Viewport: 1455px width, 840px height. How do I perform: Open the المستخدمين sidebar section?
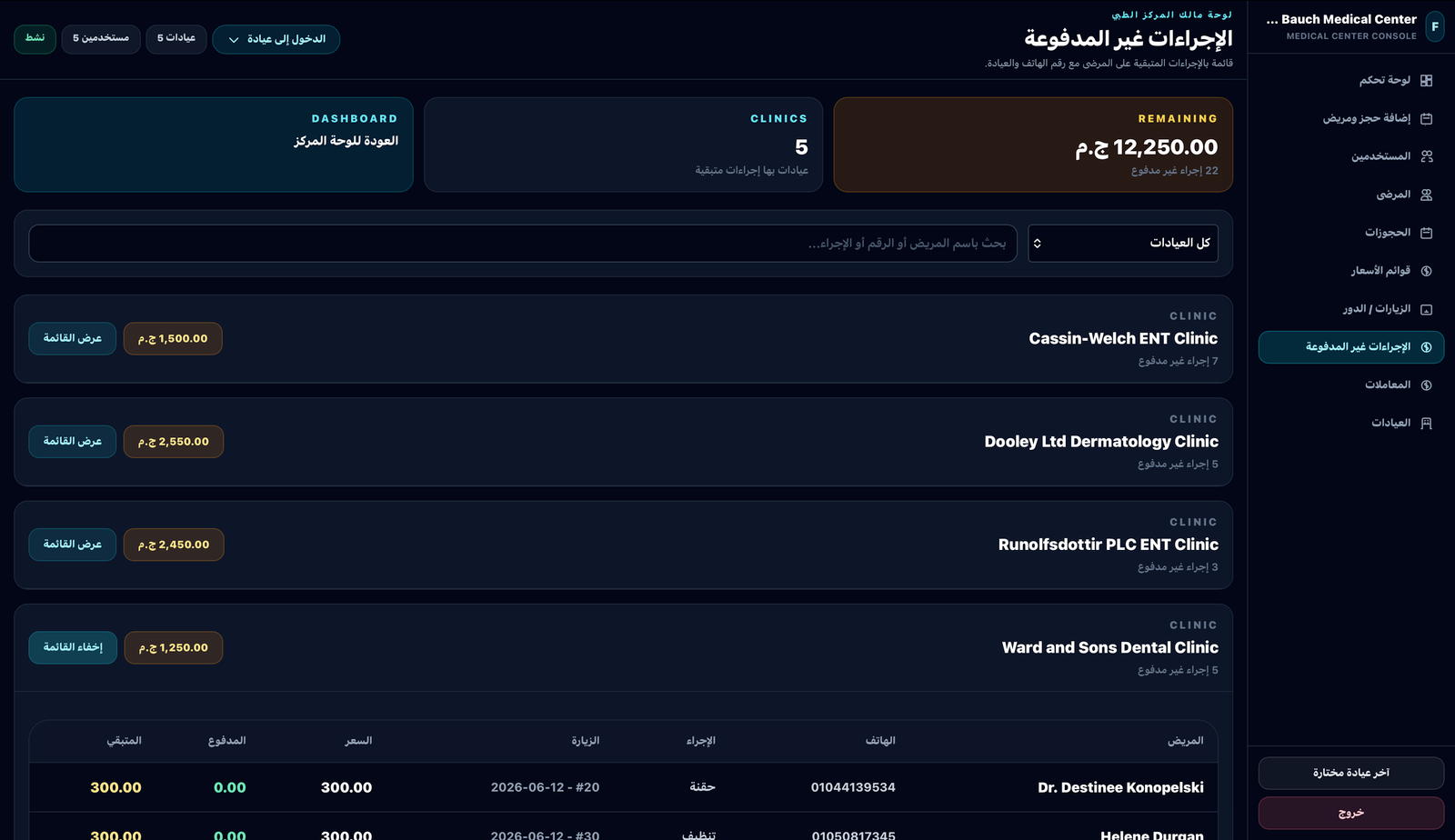click(1351, 156)
